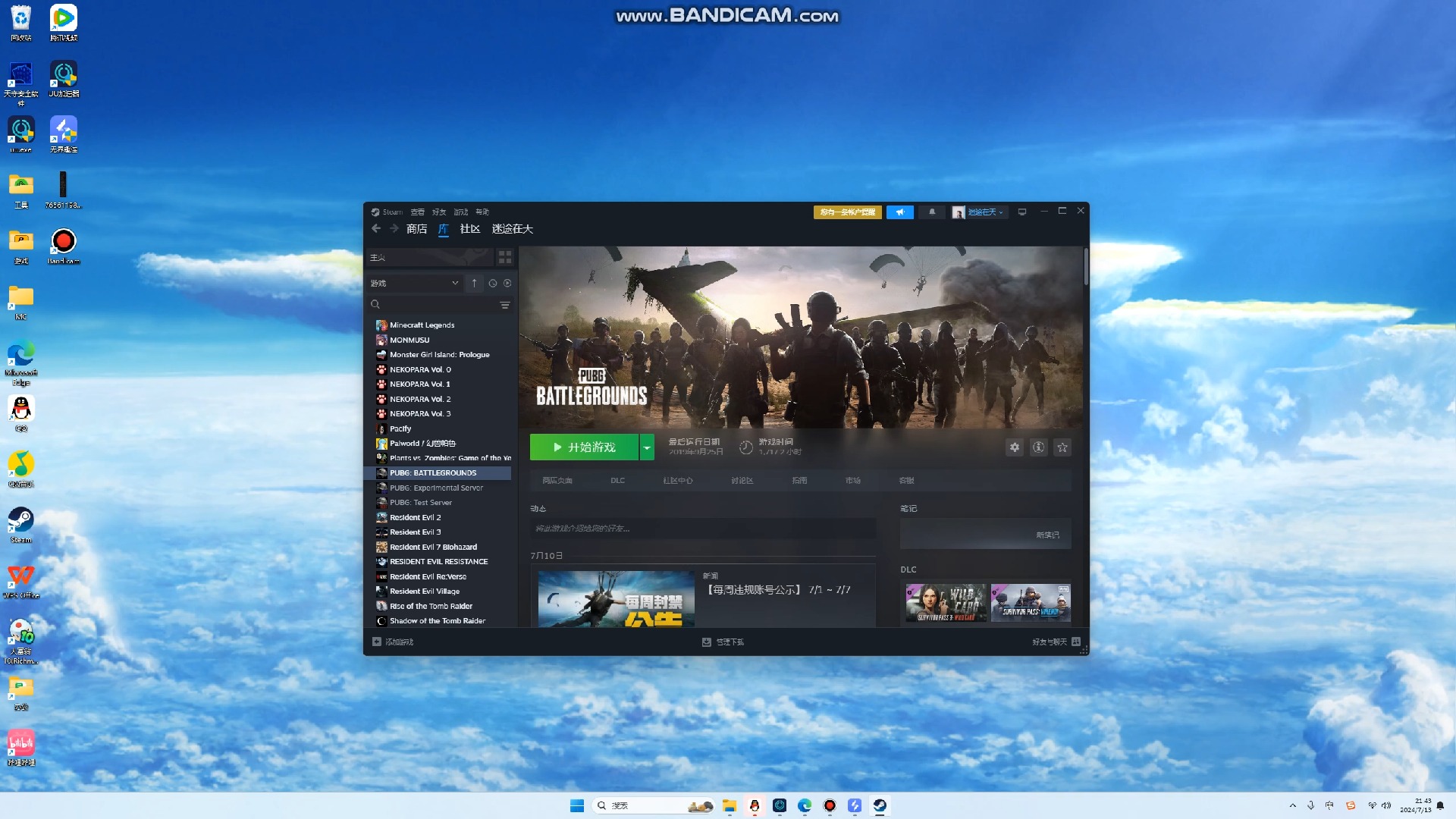Click Steam icon on taskbar
The height and width of the screenshot is (819, 1456).
point(880,805)
